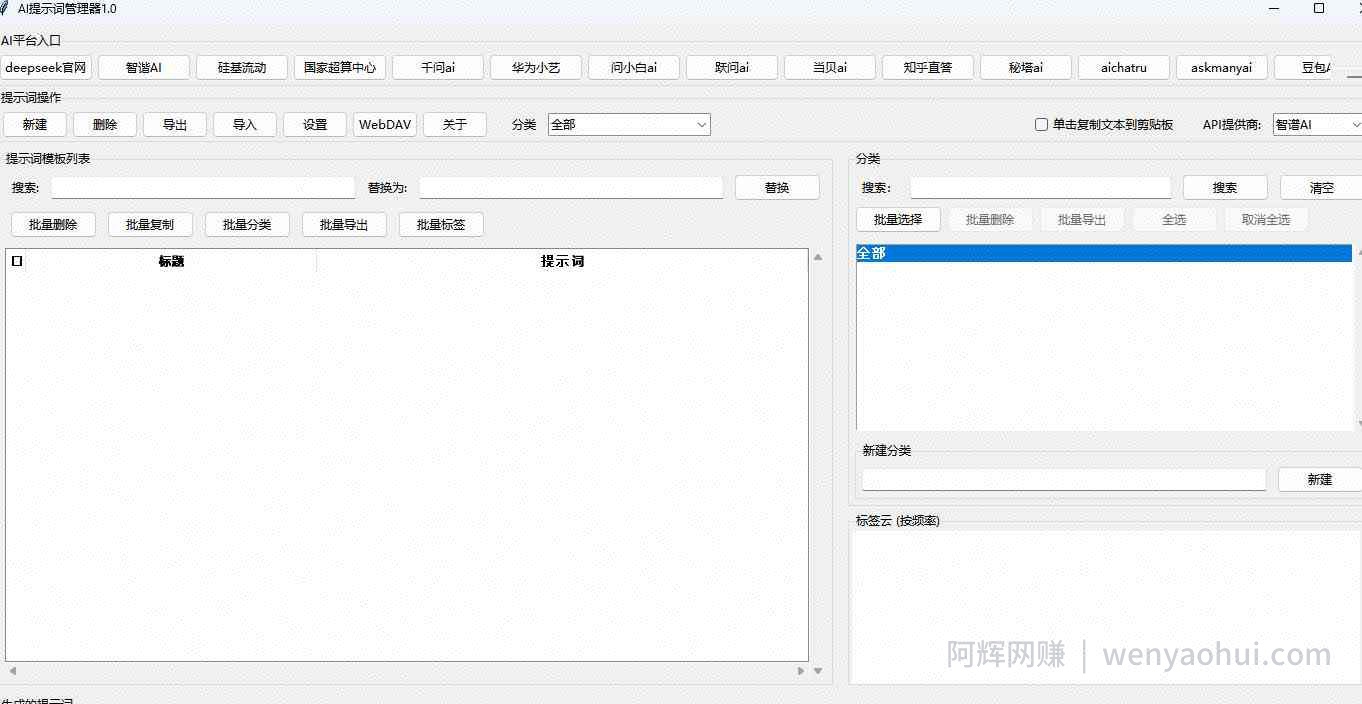This screenshot has width=1362, height=704.
Task: Click the 批量分类 button
Action: pyautogui.click(x=247, y=225)
